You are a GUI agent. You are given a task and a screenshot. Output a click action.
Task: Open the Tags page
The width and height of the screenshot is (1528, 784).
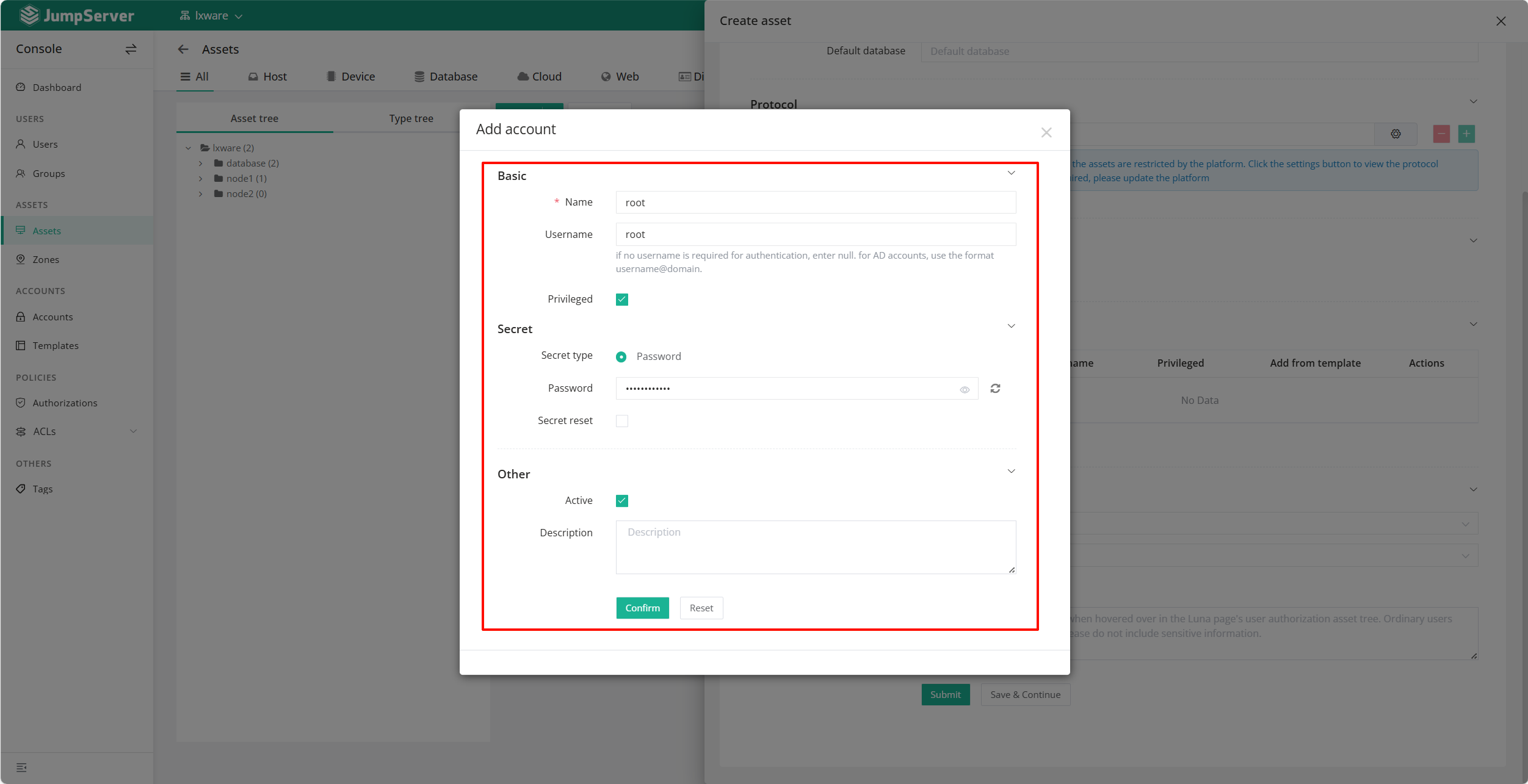42,488
